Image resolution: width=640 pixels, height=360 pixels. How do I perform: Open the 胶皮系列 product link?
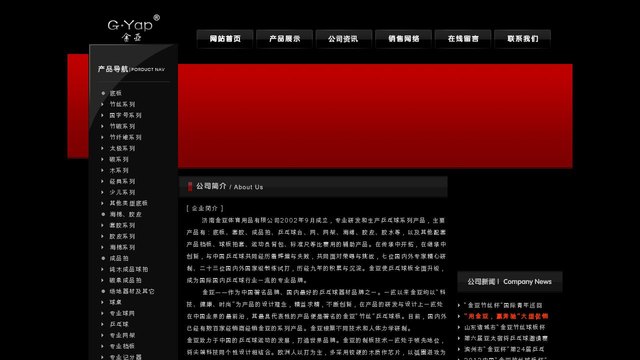(122, 236)
